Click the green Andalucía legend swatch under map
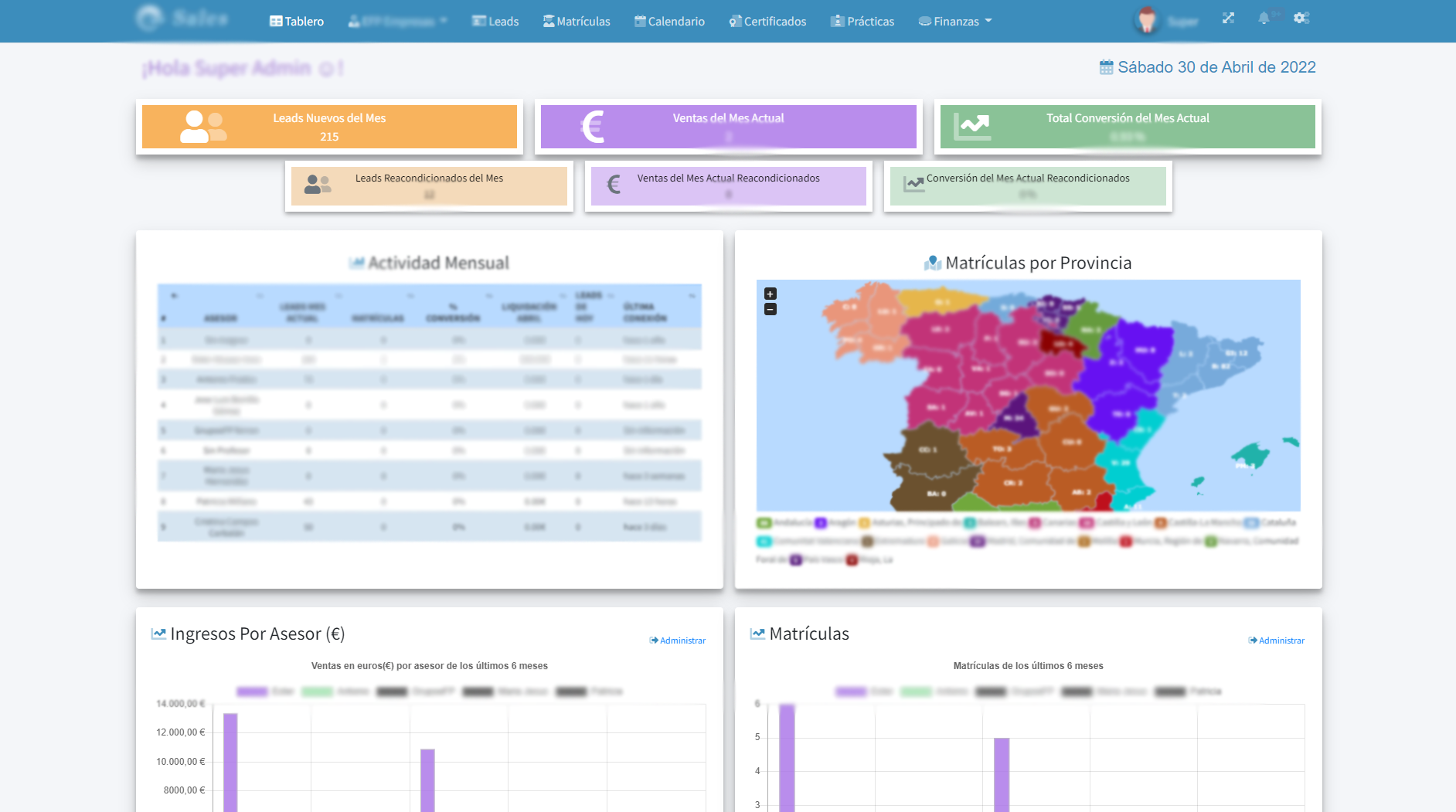 [x=764, y=523]
